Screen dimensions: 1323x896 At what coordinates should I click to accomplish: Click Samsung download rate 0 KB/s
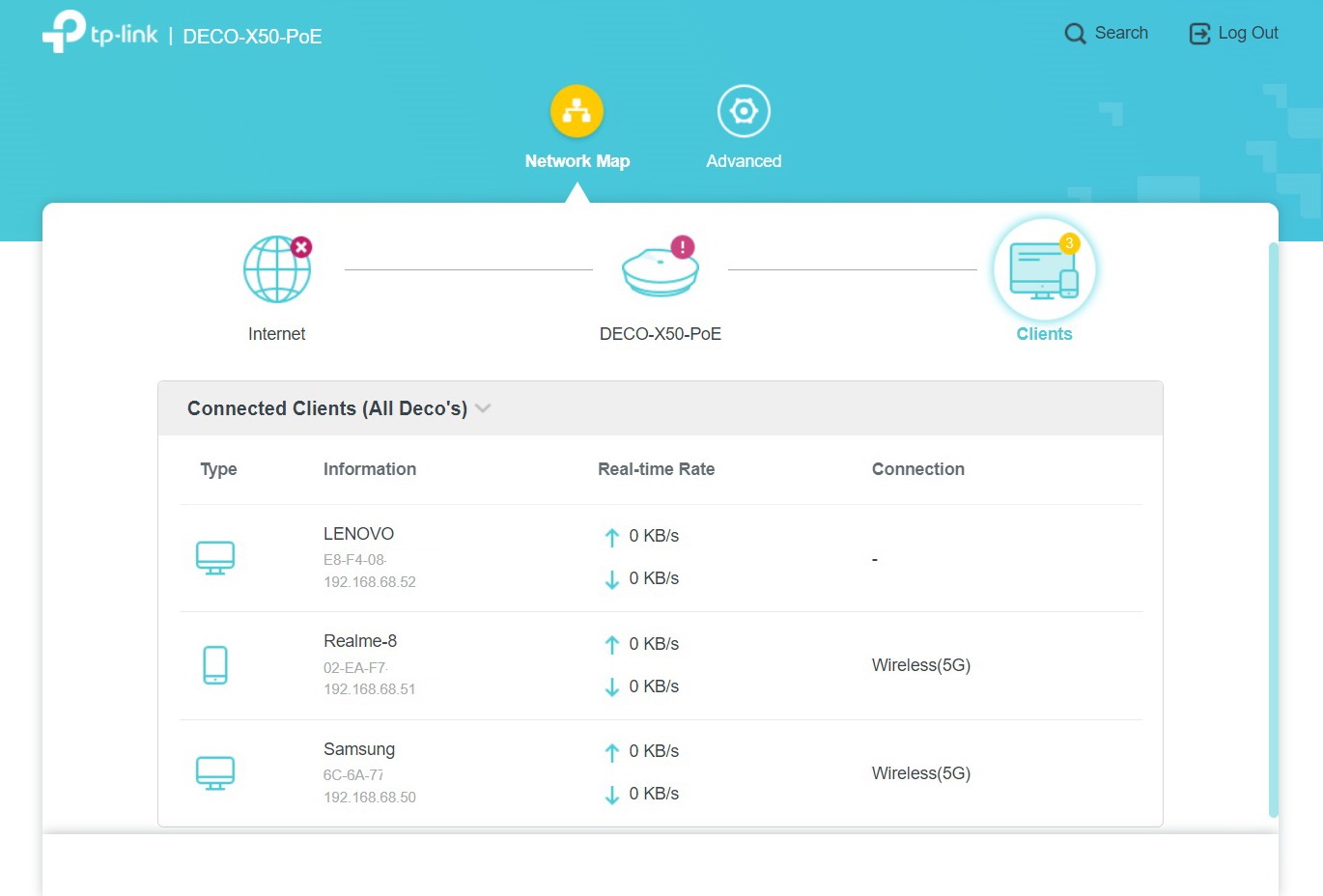point(654,794)
